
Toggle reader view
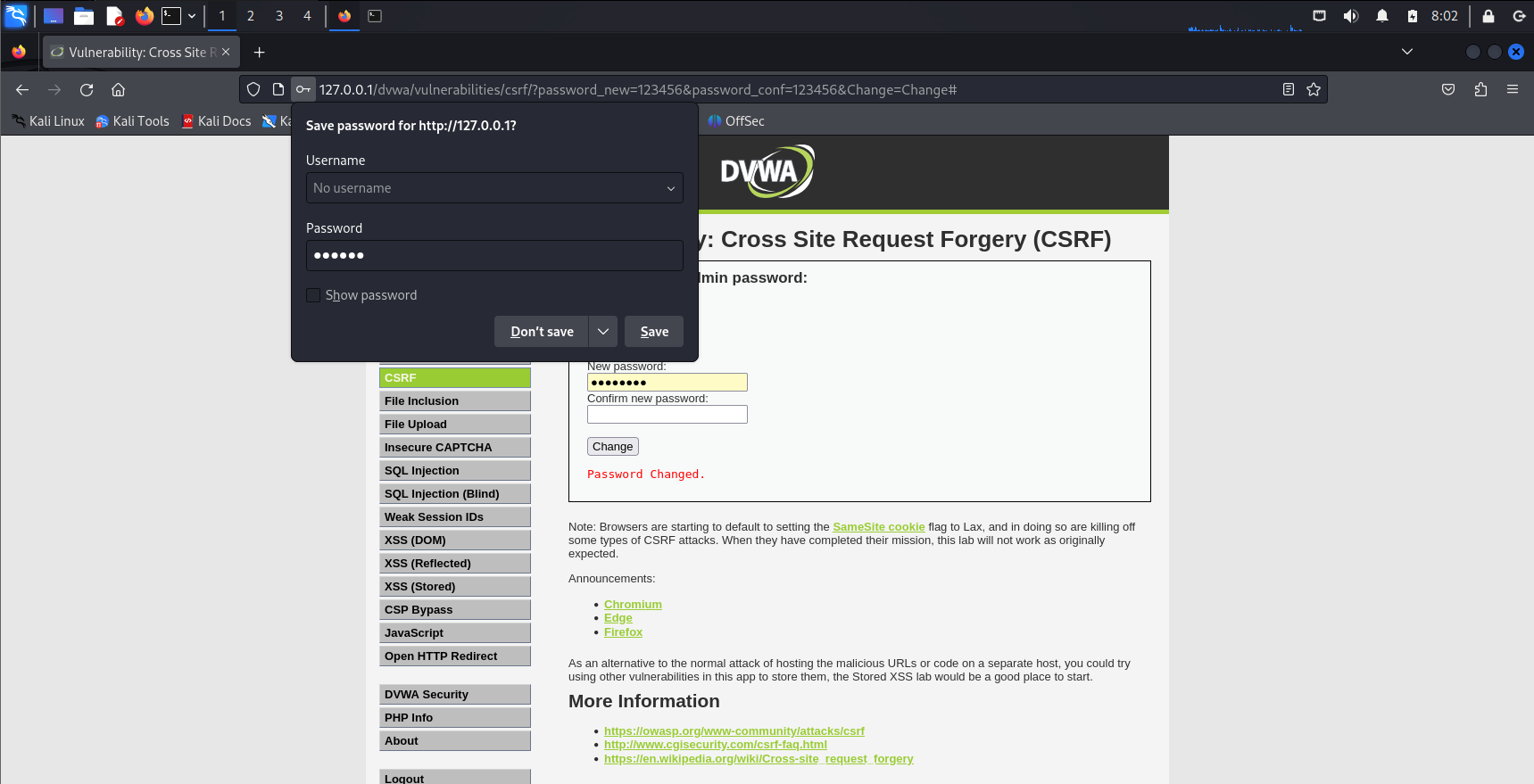pos(1289,89)
